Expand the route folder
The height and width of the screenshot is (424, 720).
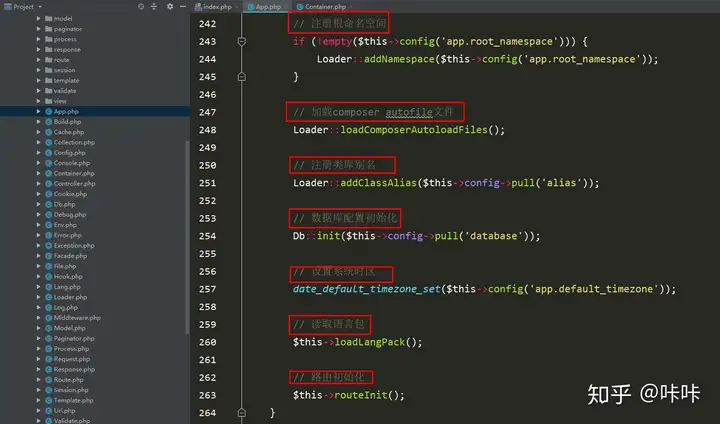tap(39, 60)
